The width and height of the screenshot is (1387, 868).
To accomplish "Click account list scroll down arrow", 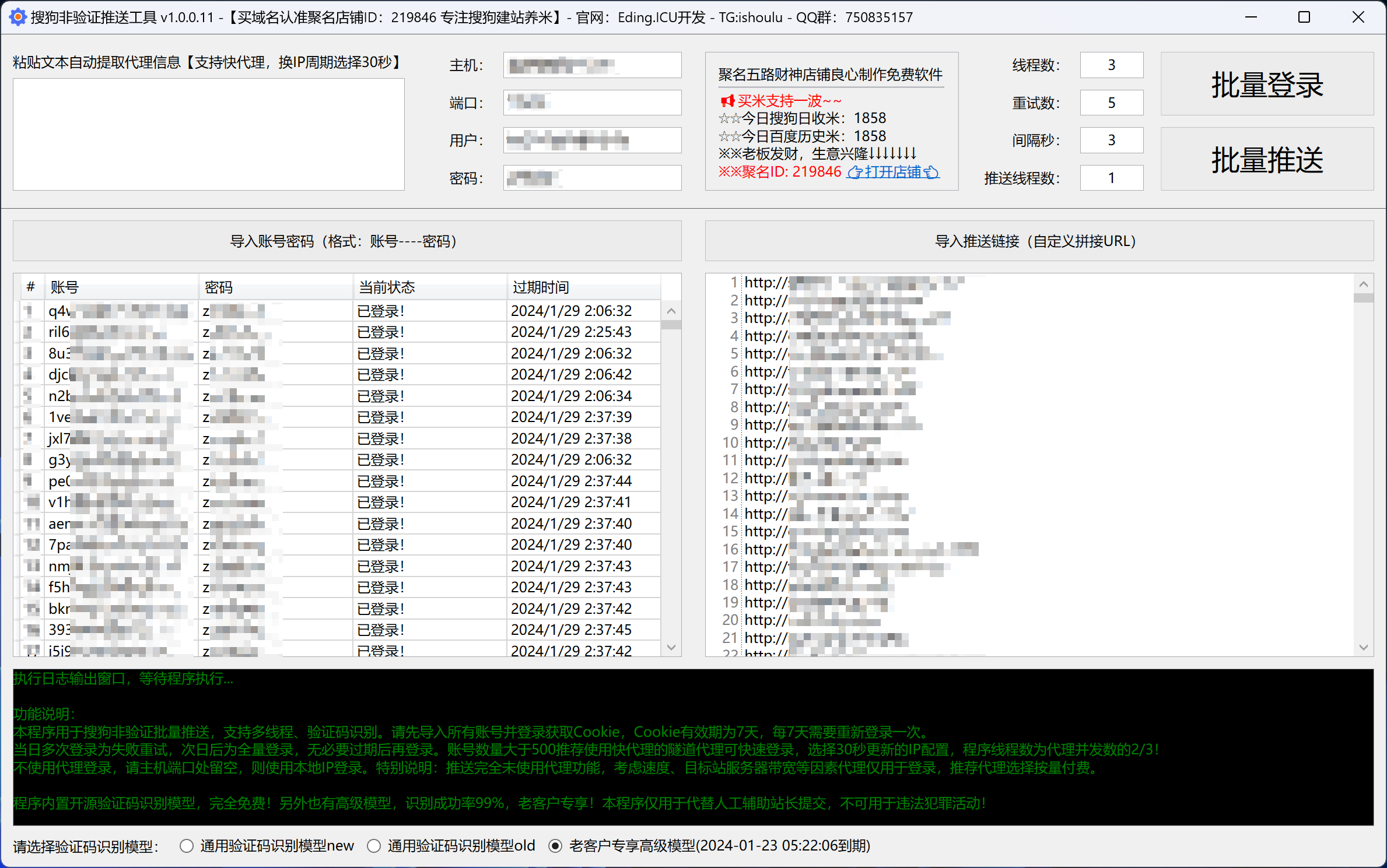I will click(x=671, y=647).
